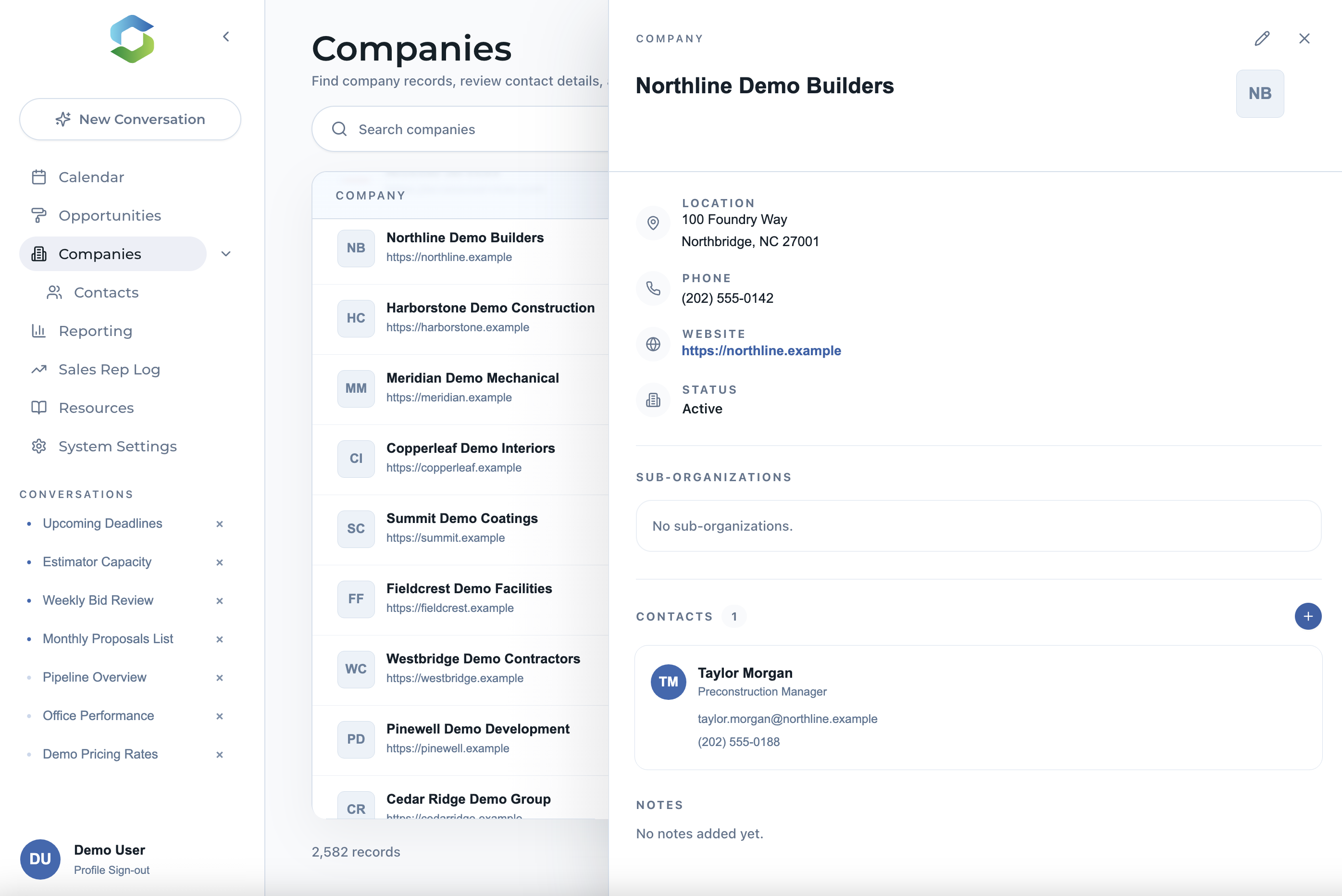Remove the Office Performance conversation
The height and width of the screenshot is (896, 1342).
click(219, 716)
